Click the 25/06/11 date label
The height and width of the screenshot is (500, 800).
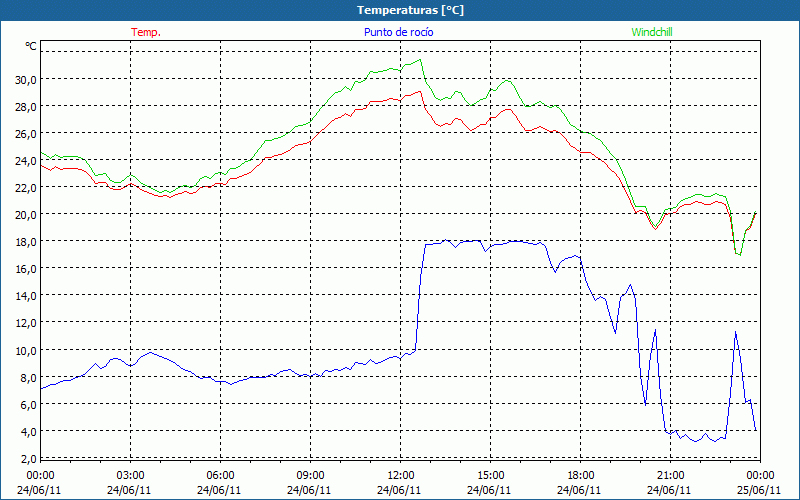pyautogui.click(x=760, y=490)
